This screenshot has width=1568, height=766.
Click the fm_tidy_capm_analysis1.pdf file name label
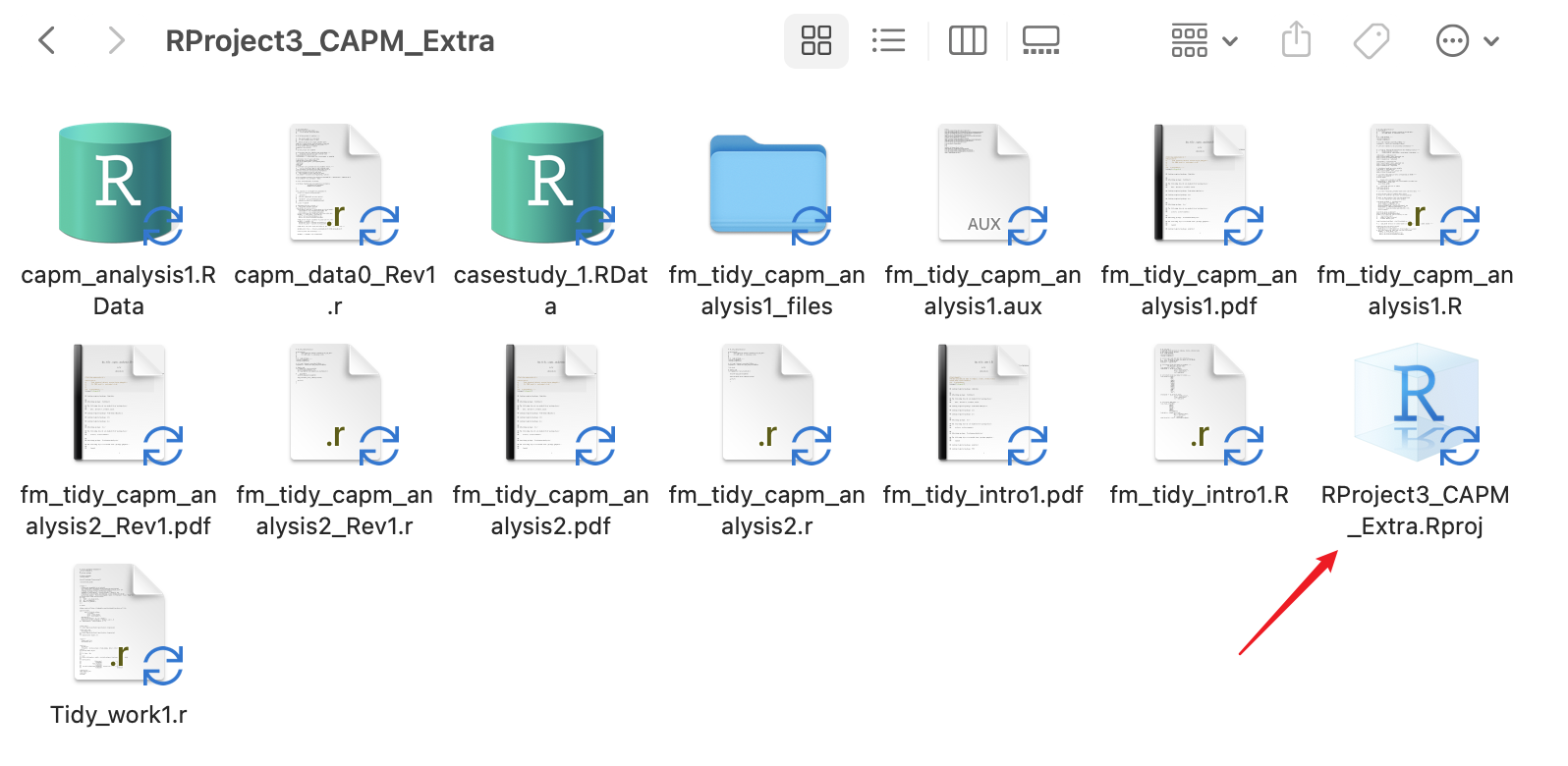click(1199, 291)
